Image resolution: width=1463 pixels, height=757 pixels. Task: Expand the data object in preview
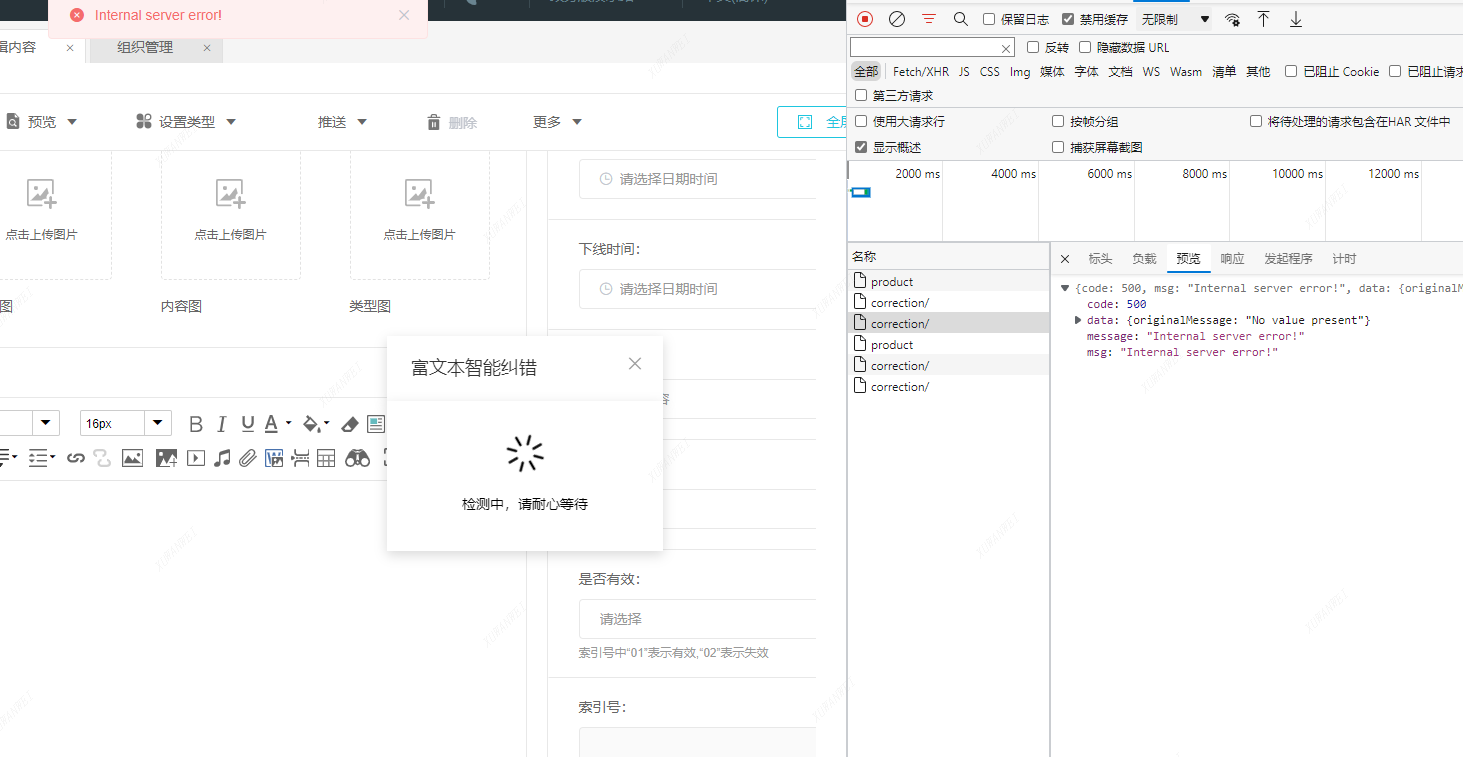(1078, 320)
